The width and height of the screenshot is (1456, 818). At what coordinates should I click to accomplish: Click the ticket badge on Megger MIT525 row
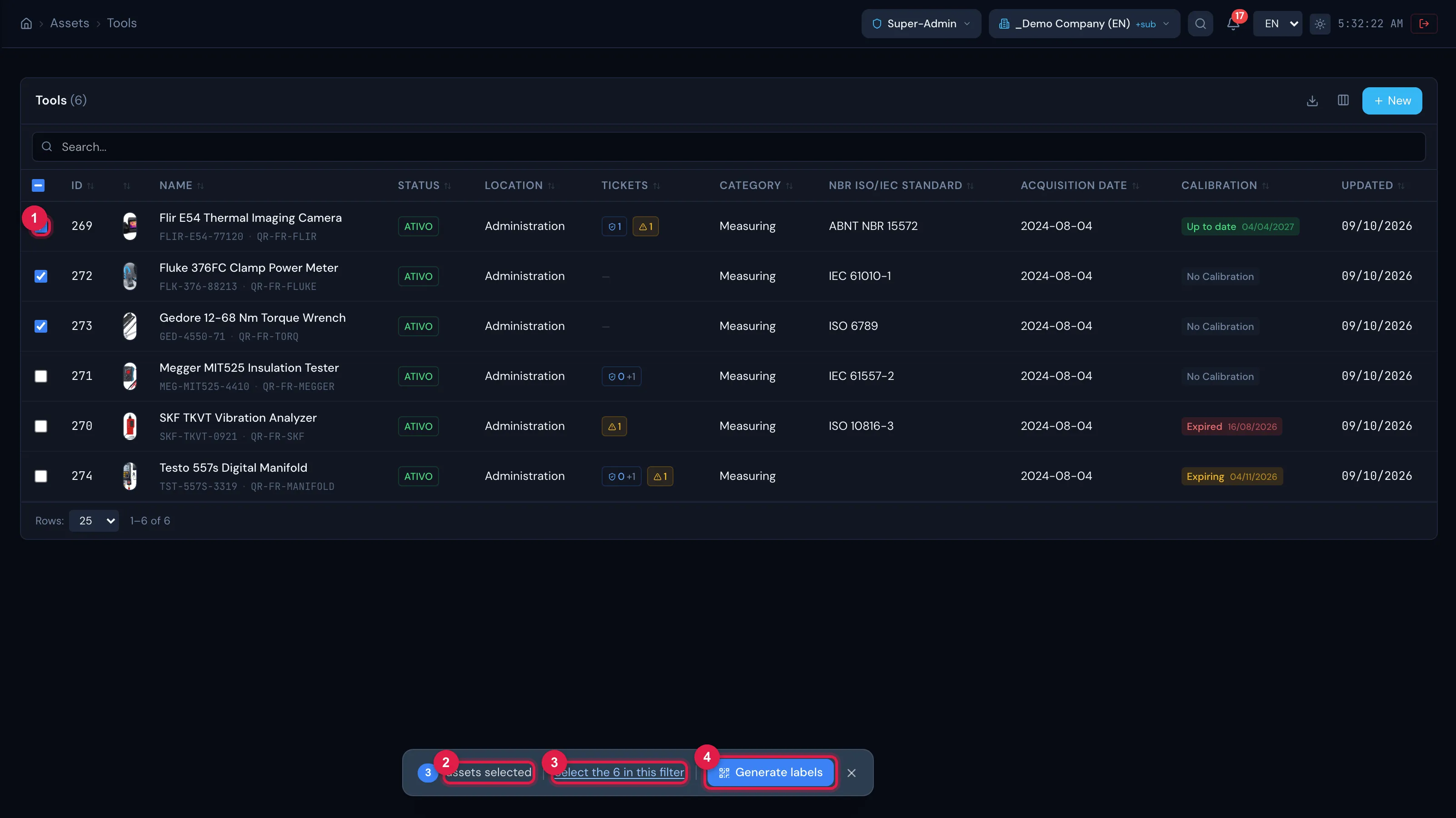pyautogui.click(x=621, y=376)
